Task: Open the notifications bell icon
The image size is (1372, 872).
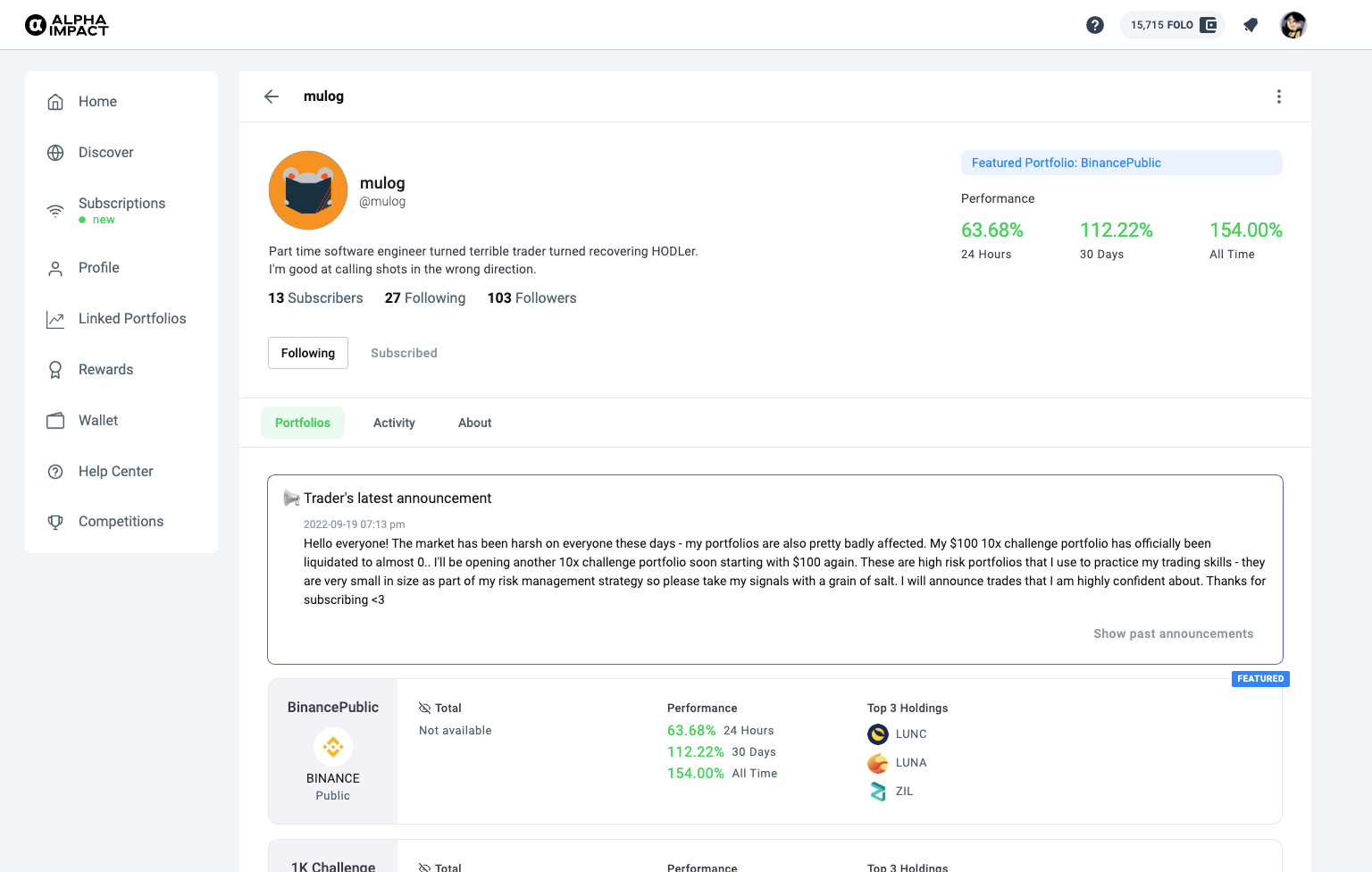Action: click(1251, 25)
